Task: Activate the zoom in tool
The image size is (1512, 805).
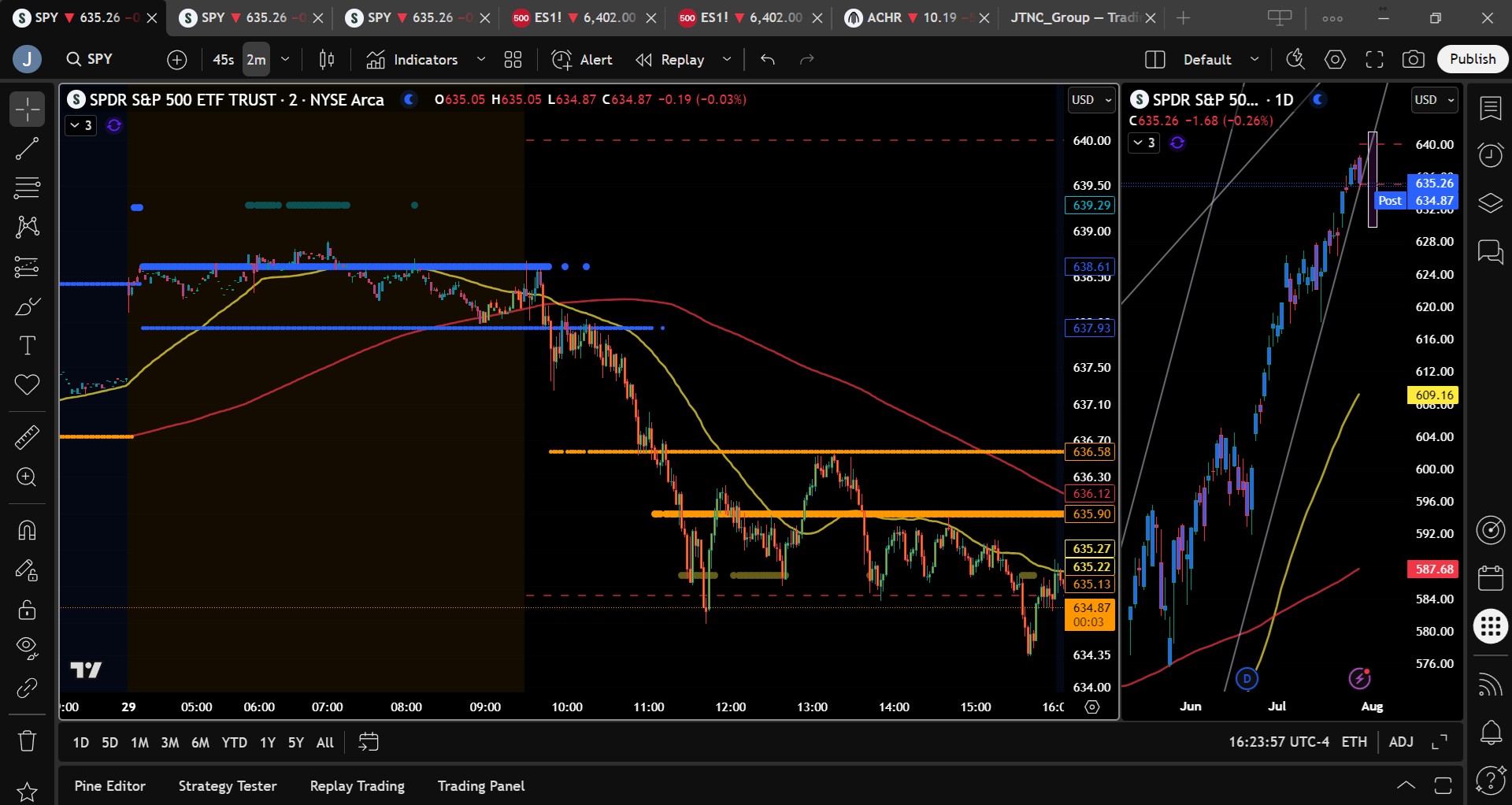Action: tap(27, 477)
